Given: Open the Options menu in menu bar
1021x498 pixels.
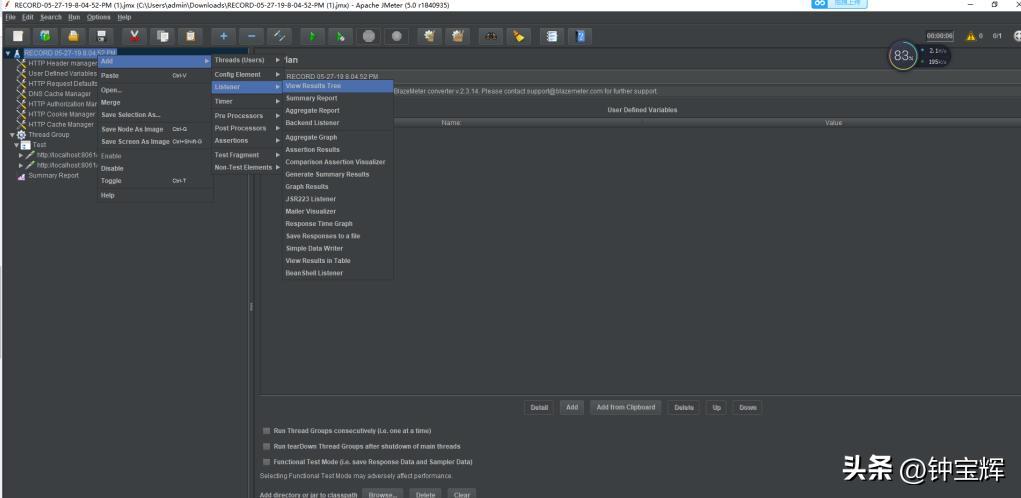Looking at the screenshot, I should [98, 18].
